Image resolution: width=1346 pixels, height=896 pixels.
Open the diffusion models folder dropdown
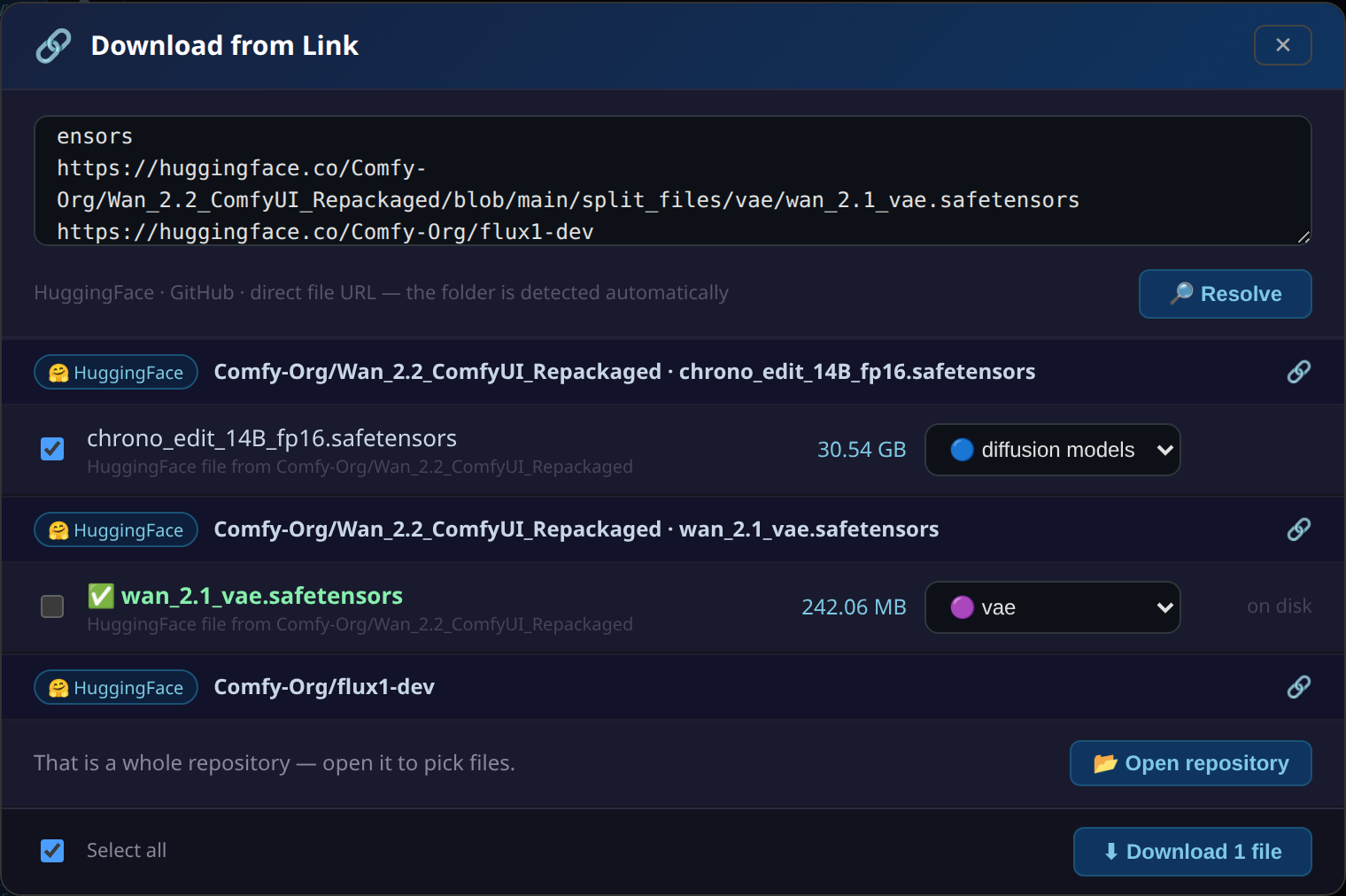[x=1052, y=450]
